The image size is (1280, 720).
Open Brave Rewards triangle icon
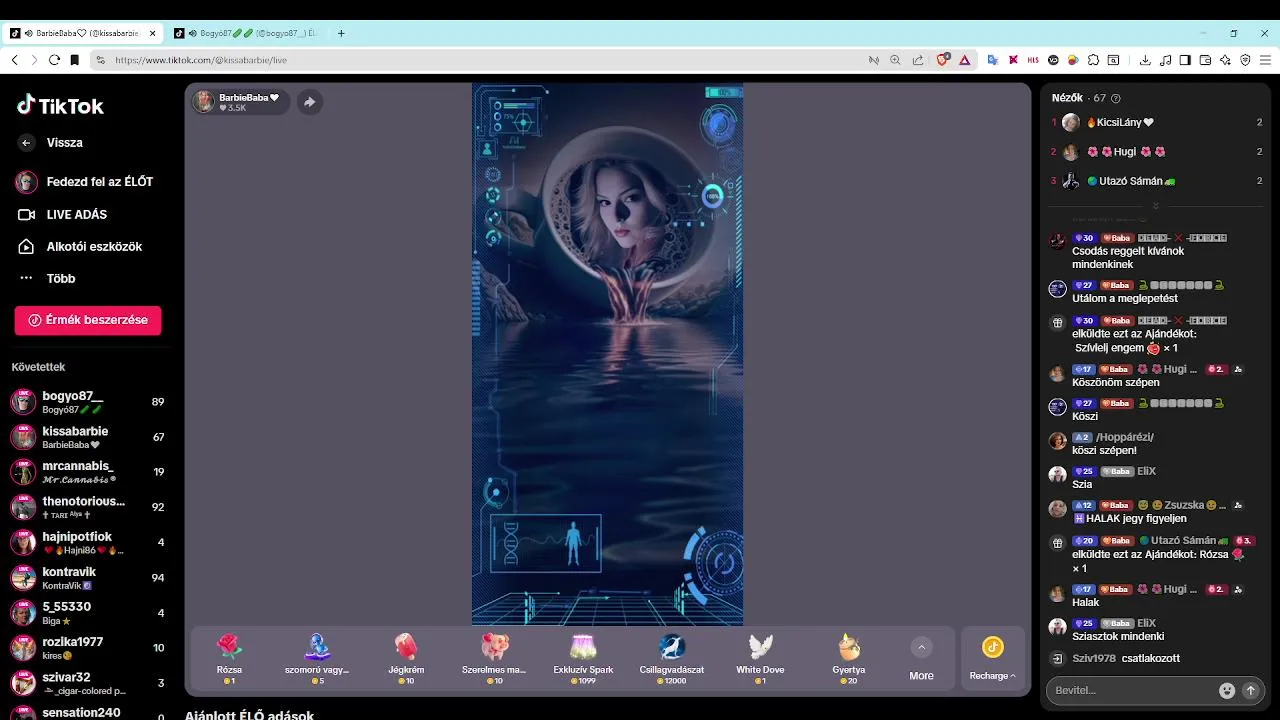[964, 60]
